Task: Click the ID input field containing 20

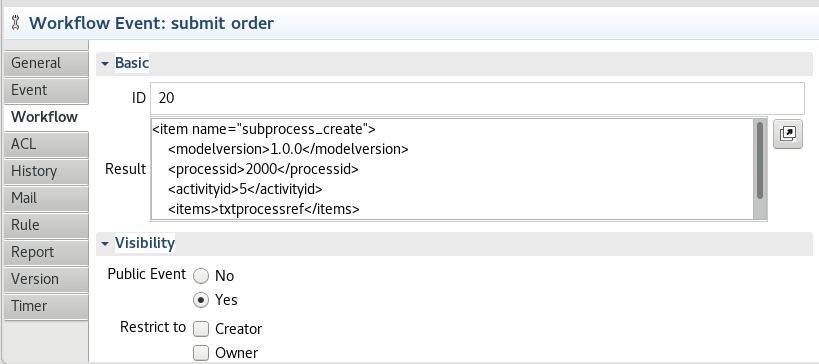Action: pos(477,98)
